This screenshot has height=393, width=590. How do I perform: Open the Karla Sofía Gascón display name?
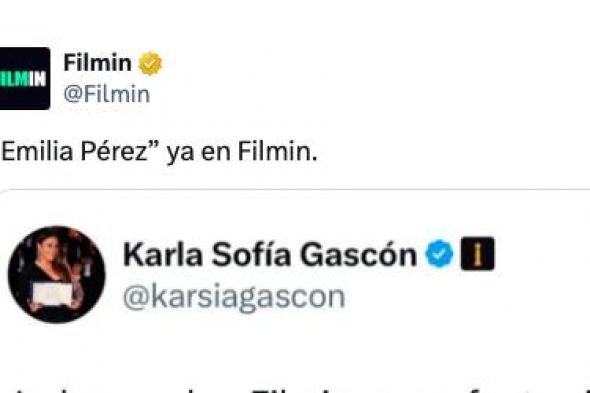[x=270, y=255]
